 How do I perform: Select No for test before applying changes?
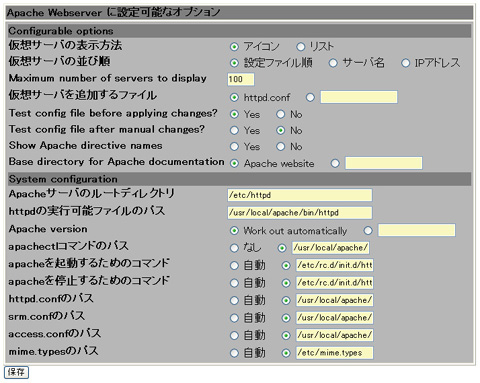click(x=281, y=114)
